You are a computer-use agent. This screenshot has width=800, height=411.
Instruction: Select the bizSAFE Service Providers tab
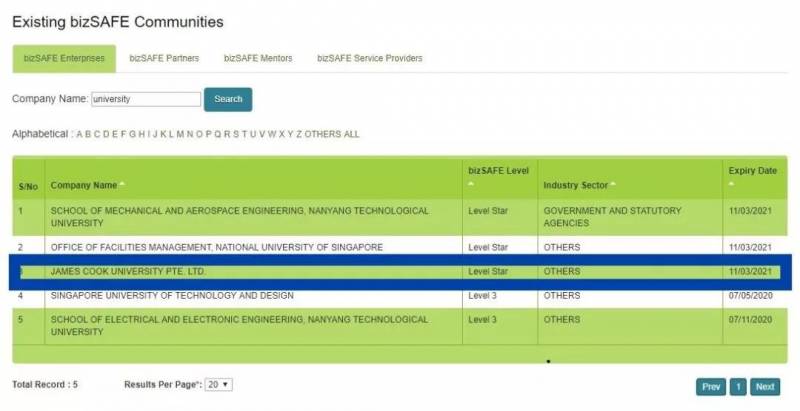[369, 58]
